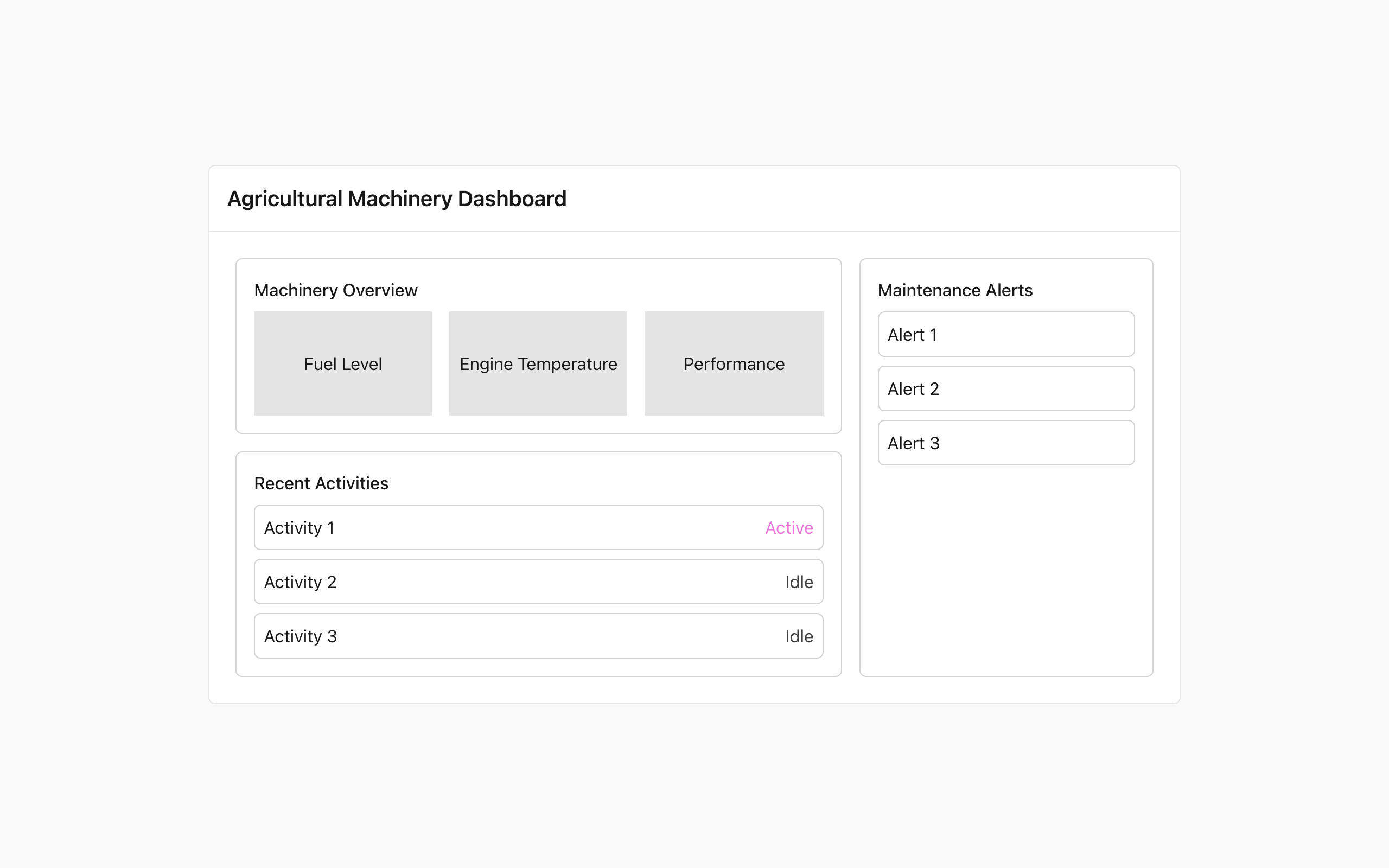This screenshot has height=868, width=1389.
Task: Click the Activity 2 label
Action: (300, 582)
